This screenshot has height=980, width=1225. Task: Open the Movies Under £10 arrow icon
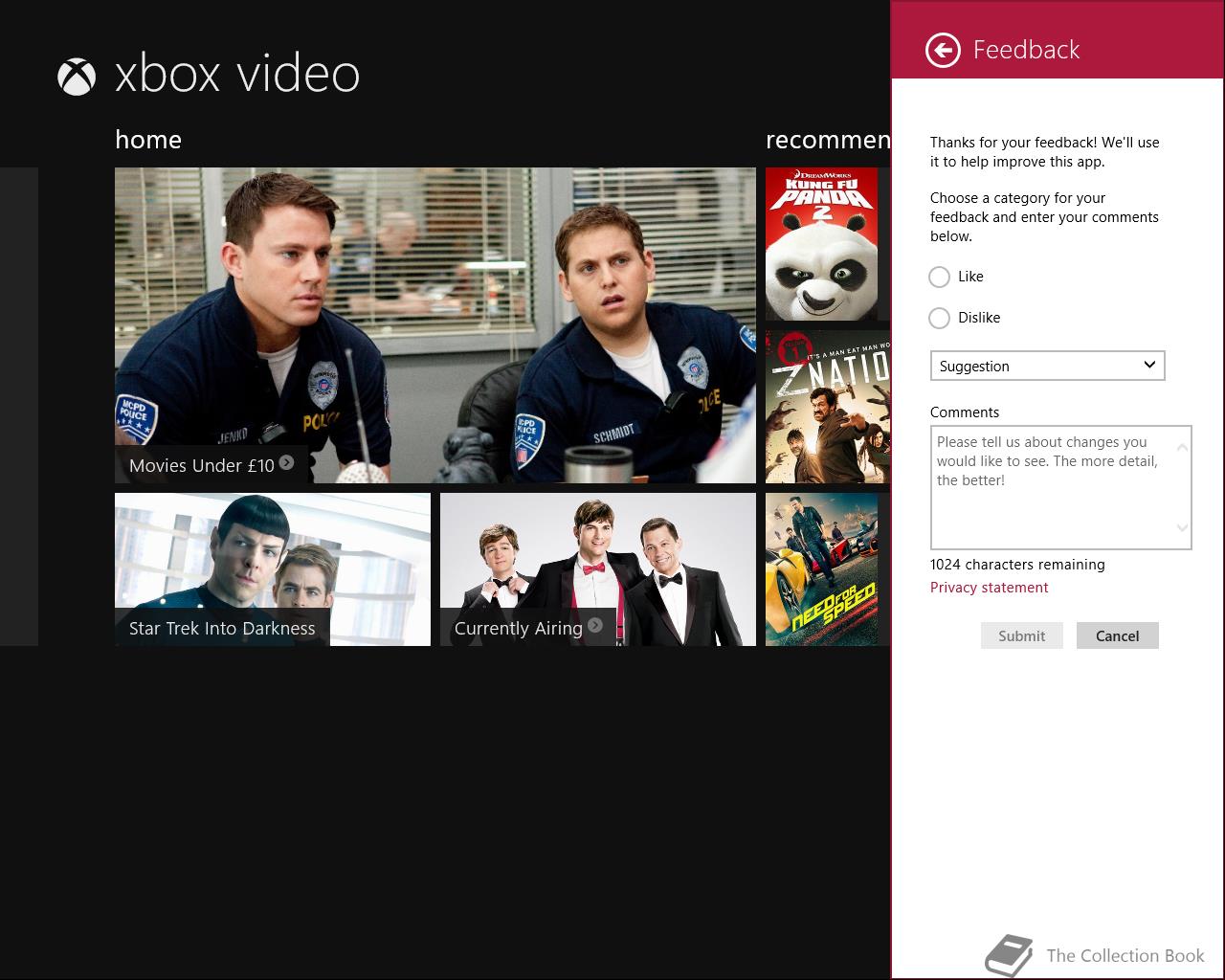(286, 463)
